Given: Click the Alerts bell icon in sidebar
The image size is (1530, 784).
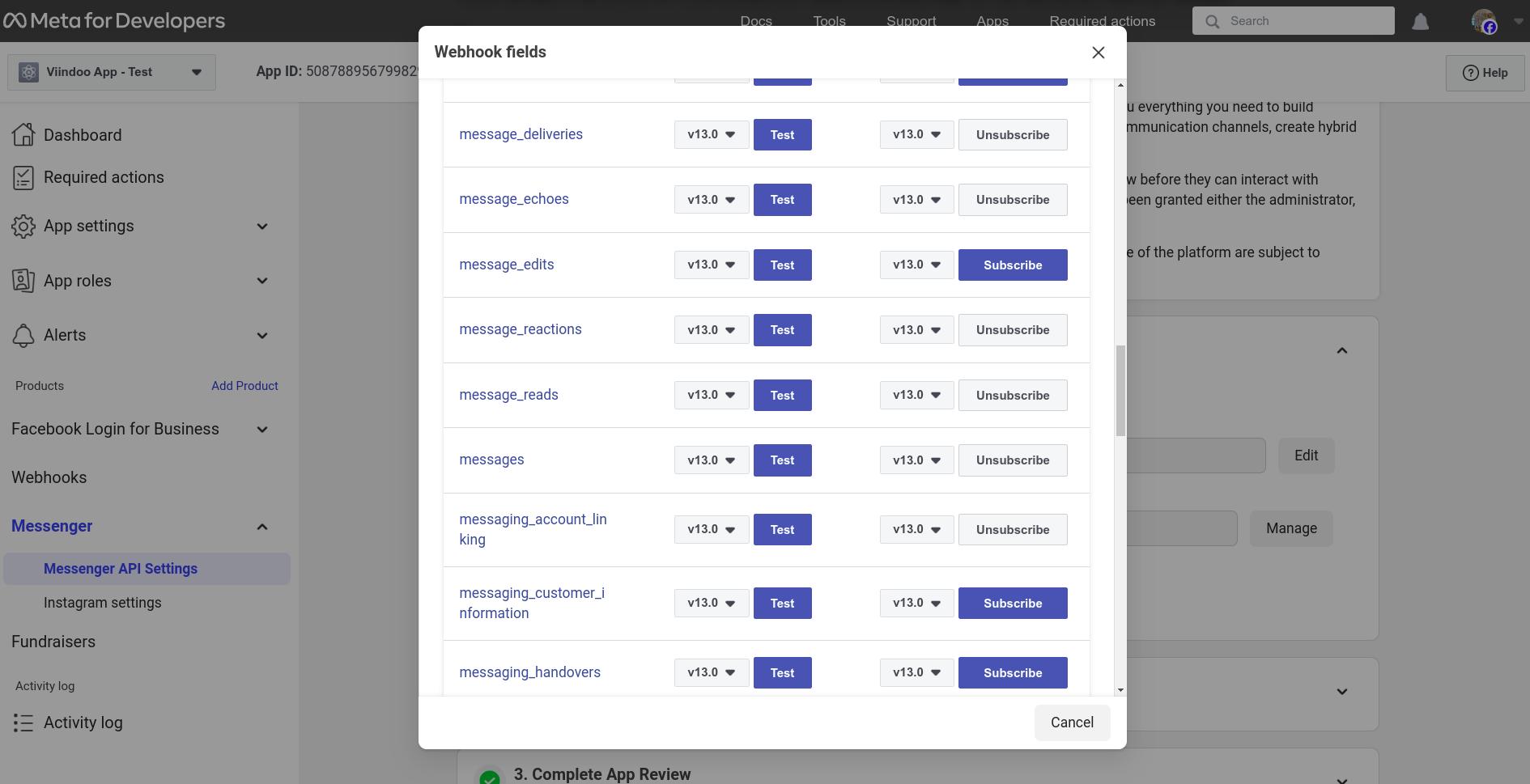Looking at the screenshot, I should pyautogui.click(x=23, y=335).
